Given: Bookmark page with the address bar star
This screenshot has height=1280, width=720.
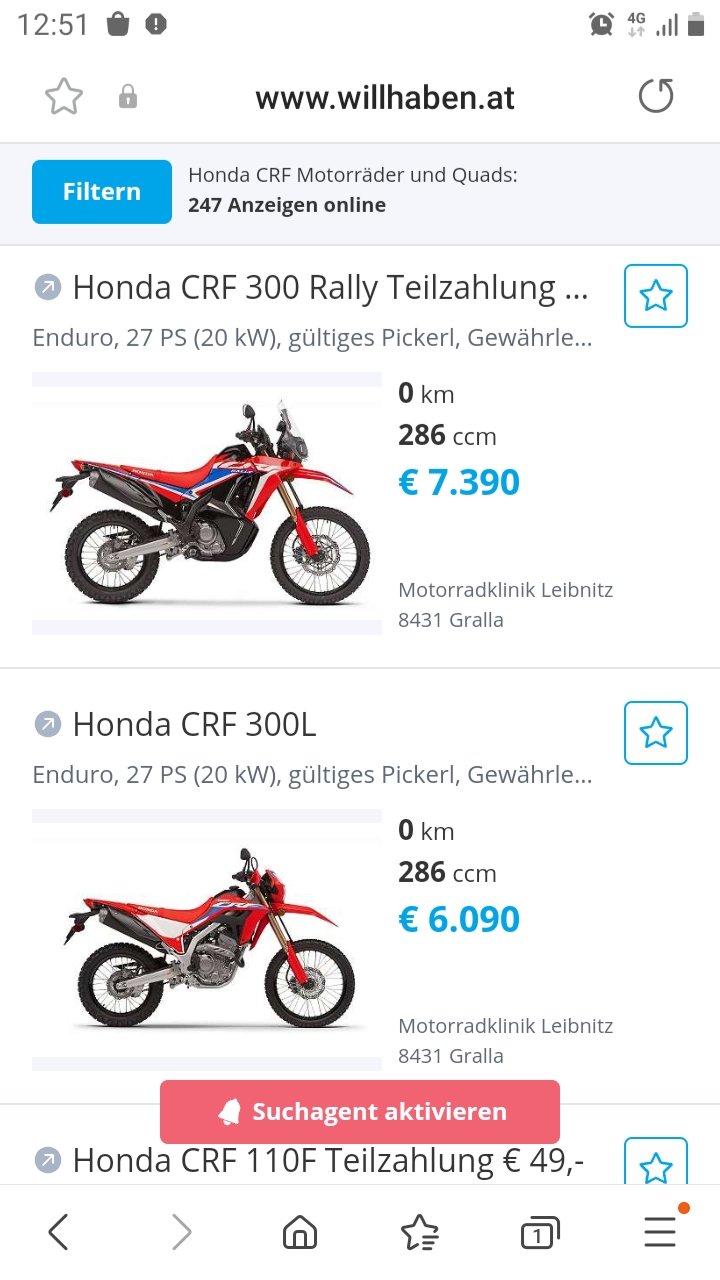Looking at the screenshot, I should pyautogui.click(x=64, y=97).
